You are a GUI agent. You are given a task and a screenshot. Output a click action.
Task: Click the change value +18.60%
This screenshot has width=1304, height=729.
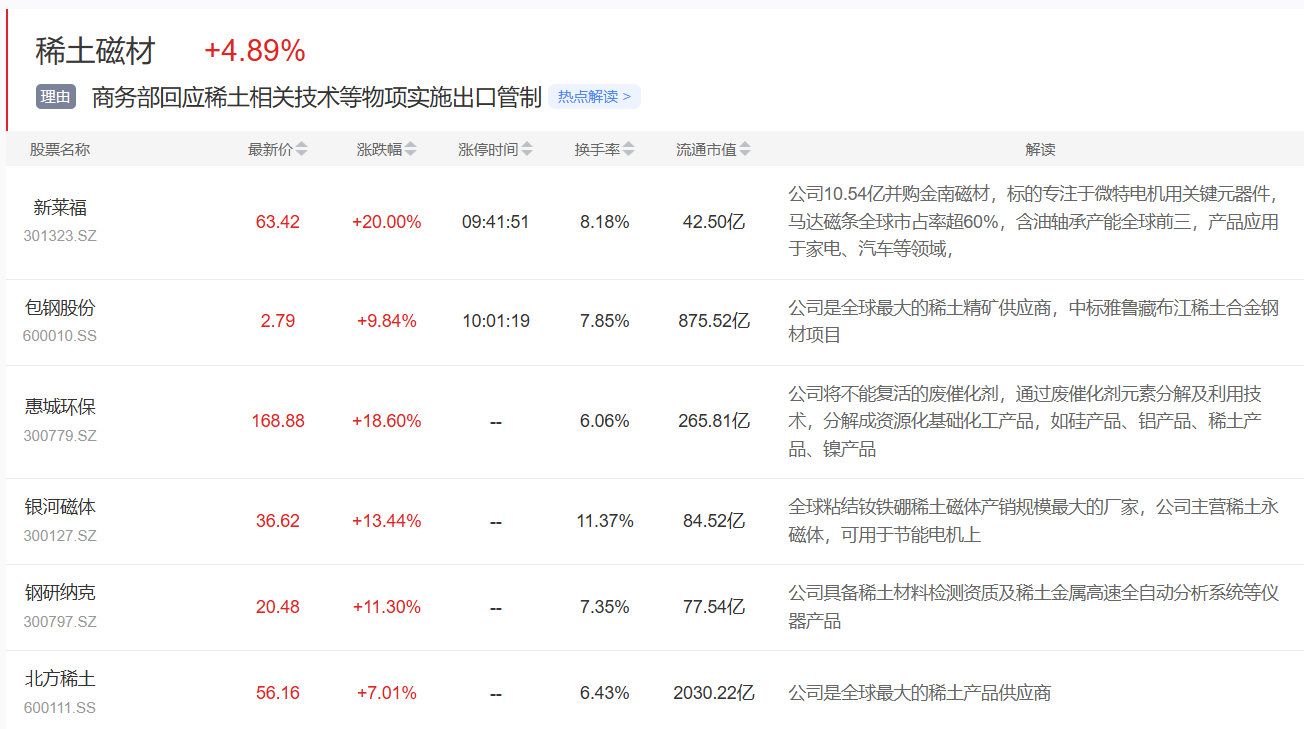[x=387, y=421]
